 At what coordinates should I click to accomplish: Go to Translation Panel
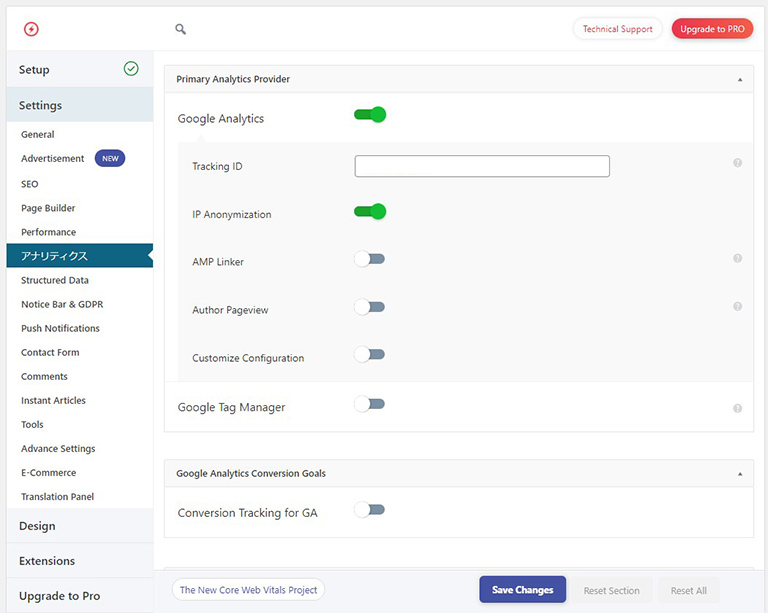pyautogui.click(x=57, y=496)
